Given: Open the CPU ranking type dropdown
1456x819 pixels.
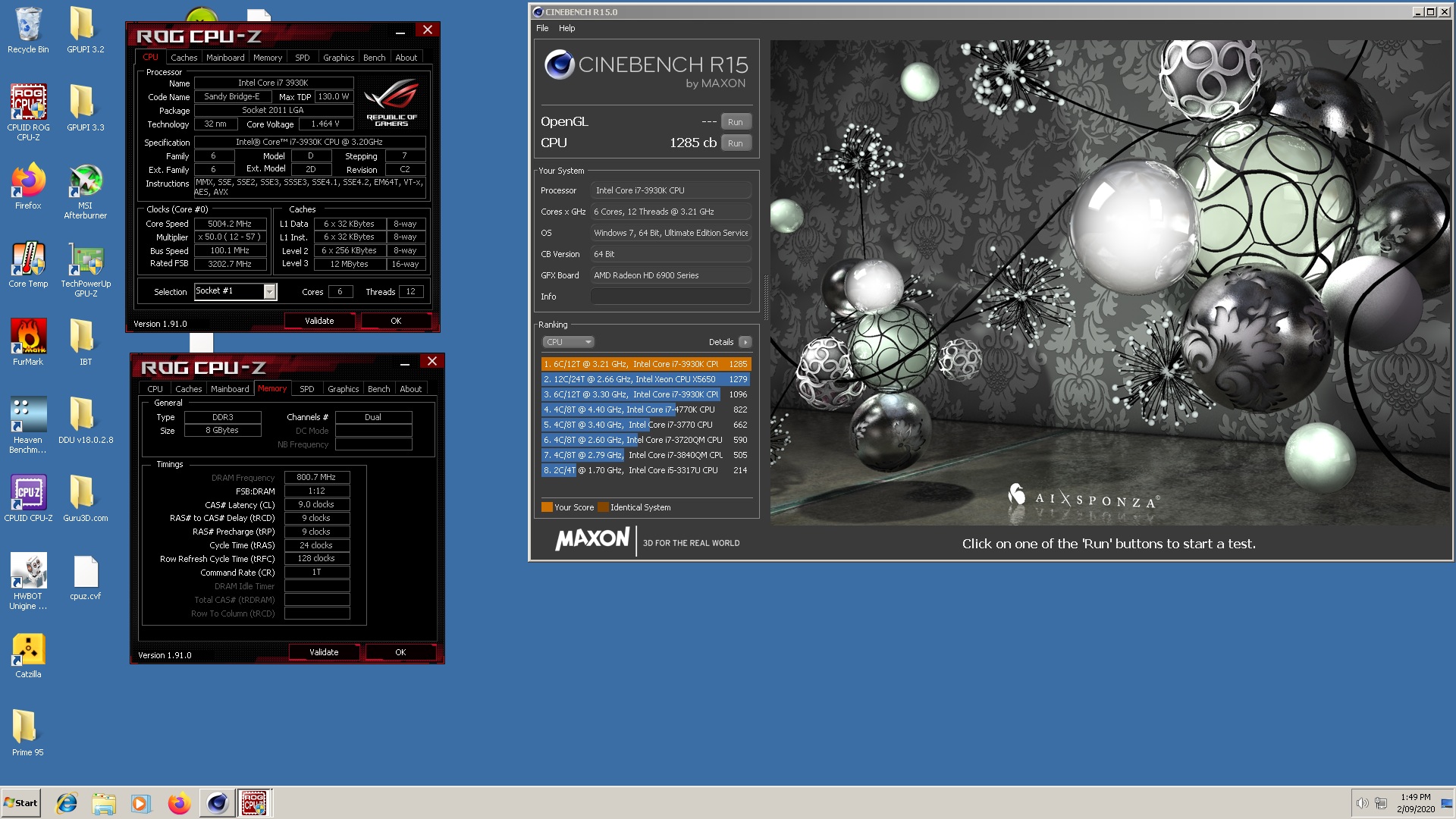Looking at the screenshot, I should point(568,342).
